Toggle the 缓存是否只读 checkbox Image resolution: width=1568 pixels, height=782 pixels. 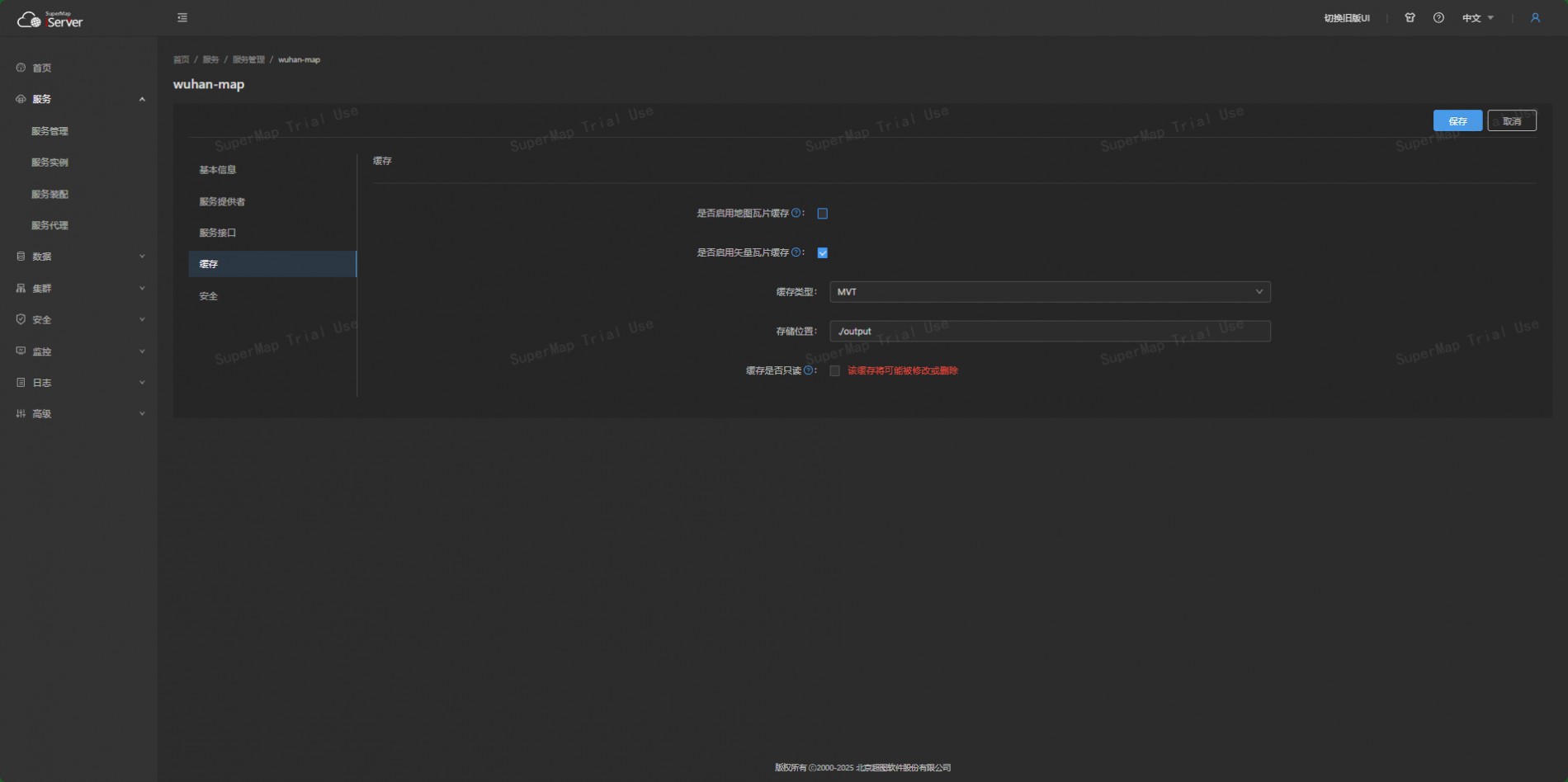coord(835,371)
